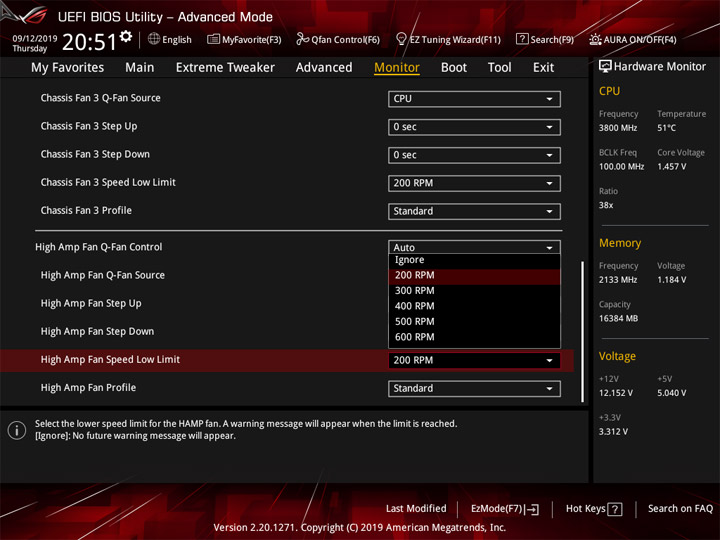Open the Exit tab

coord(543,68)
